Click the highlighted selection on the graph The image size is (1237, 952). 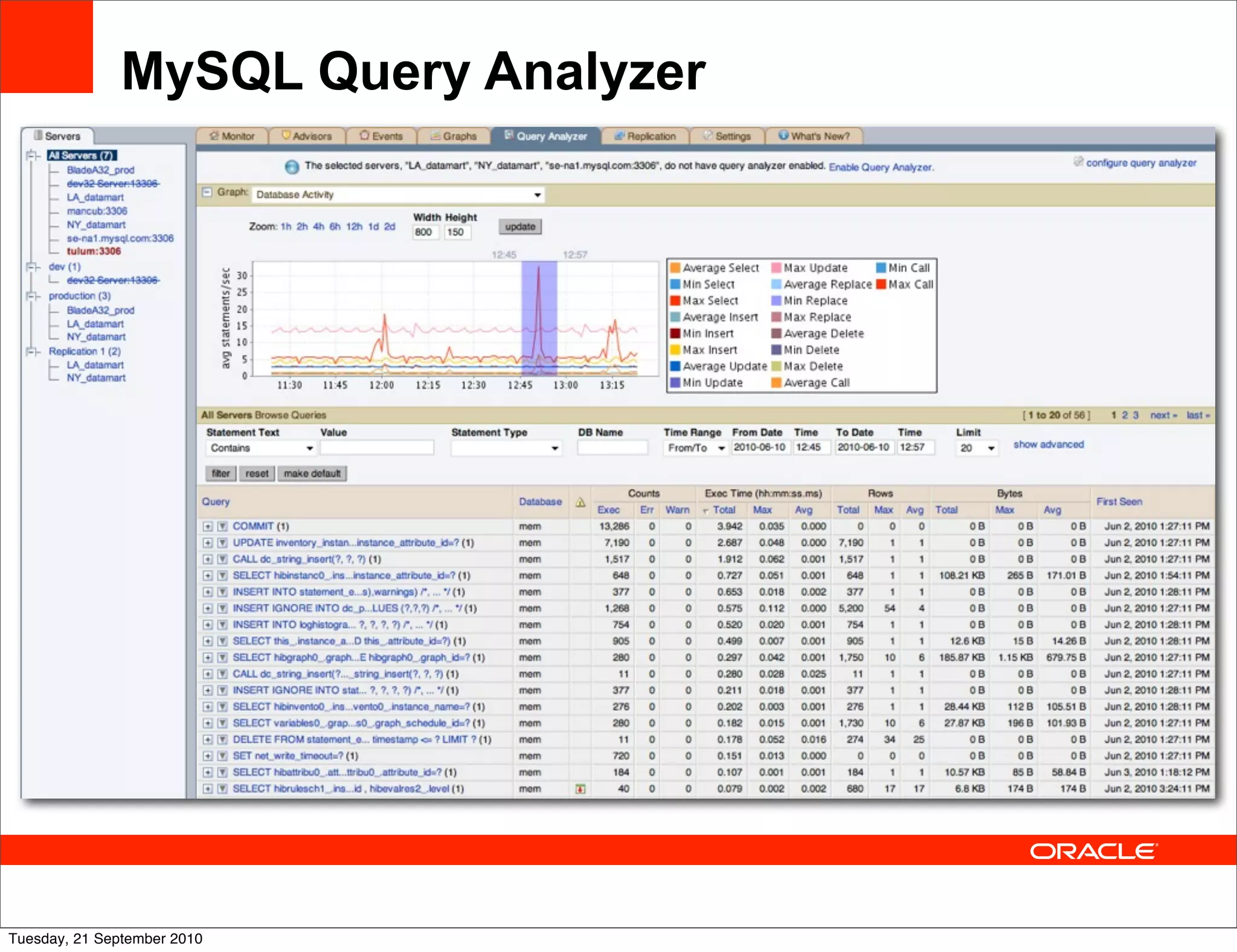(539, 318)
